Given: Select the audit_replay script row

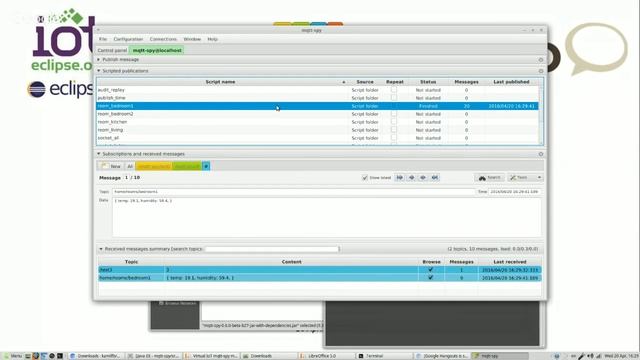Looking at the screenshot, I should click(318, 90).
